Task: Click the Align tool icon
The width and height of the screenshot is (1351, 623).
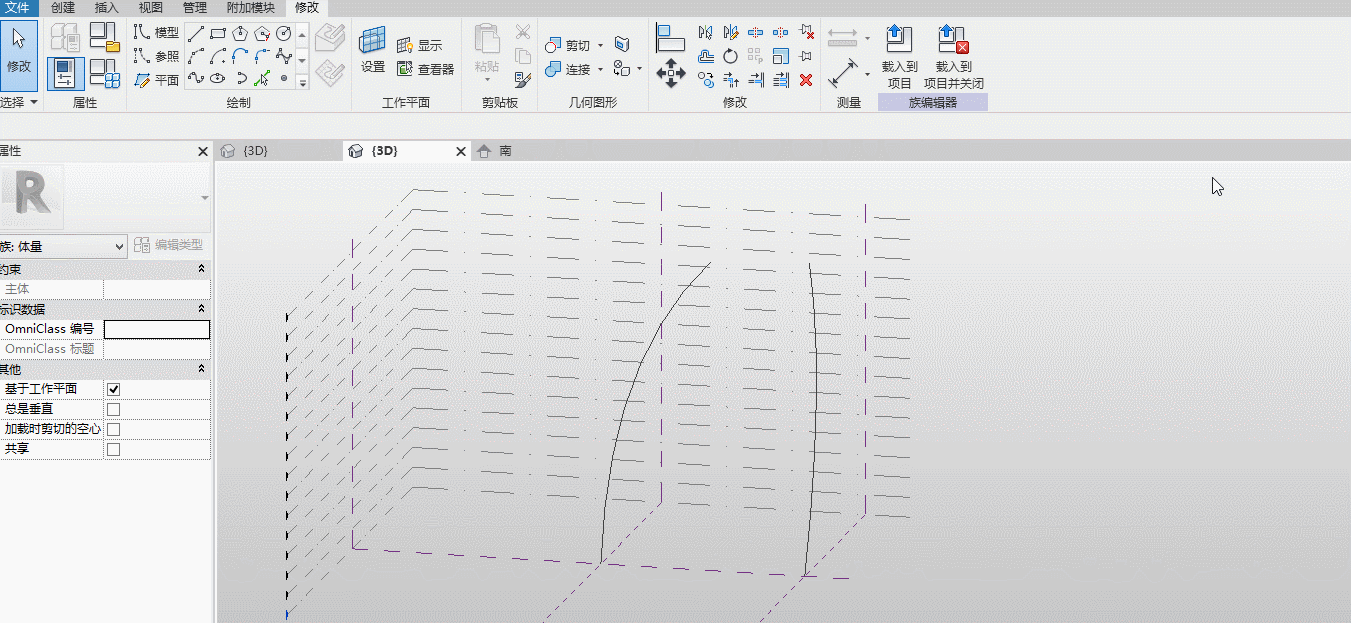Action: point(670,38)
